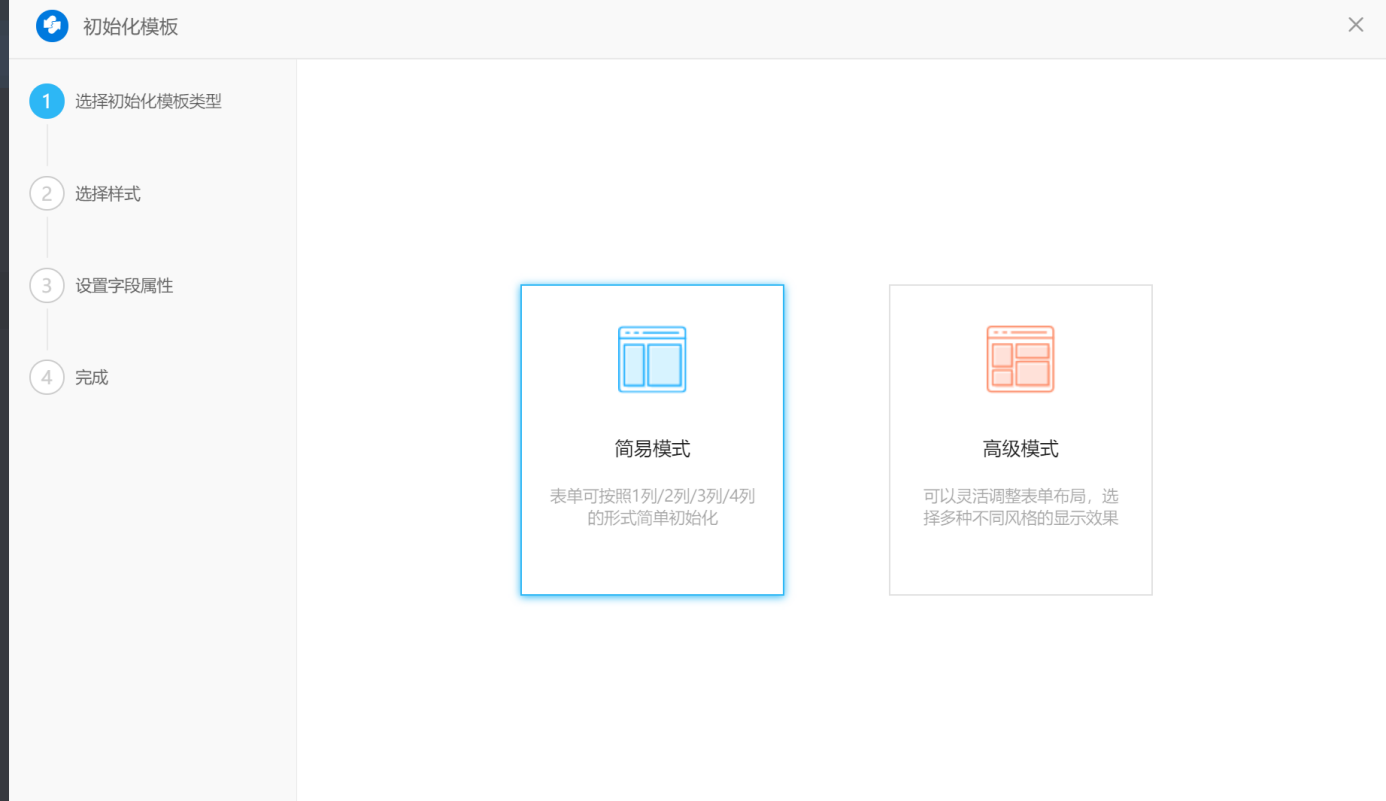
Task: Click the step 1 number circle
Action: (47, 102)
